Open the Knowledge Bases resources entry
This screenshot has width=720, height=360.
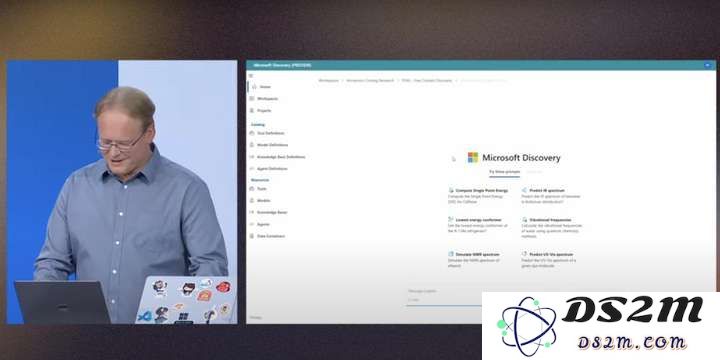[x=269, y=213]
